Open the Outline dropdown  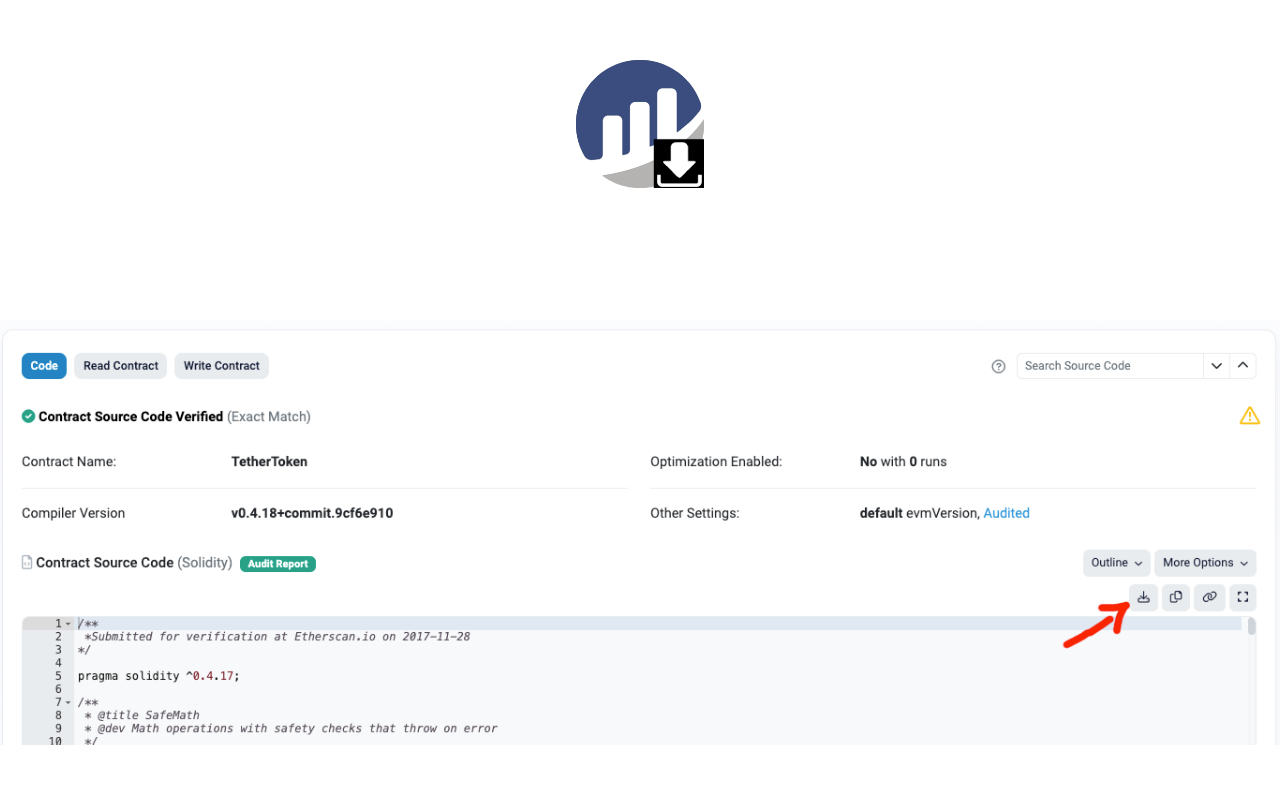click(1115, 562)
